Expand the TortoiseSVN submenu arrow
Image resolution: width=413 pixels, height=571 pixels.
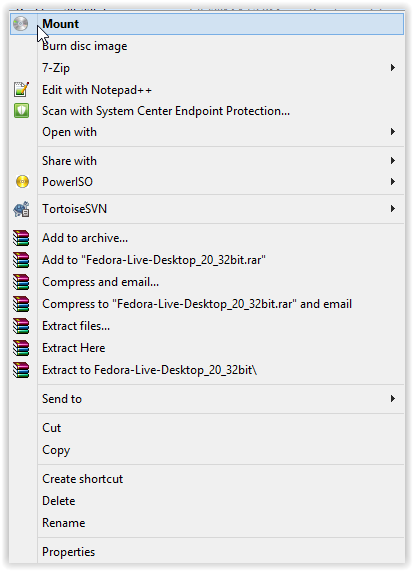coord(393,209)
